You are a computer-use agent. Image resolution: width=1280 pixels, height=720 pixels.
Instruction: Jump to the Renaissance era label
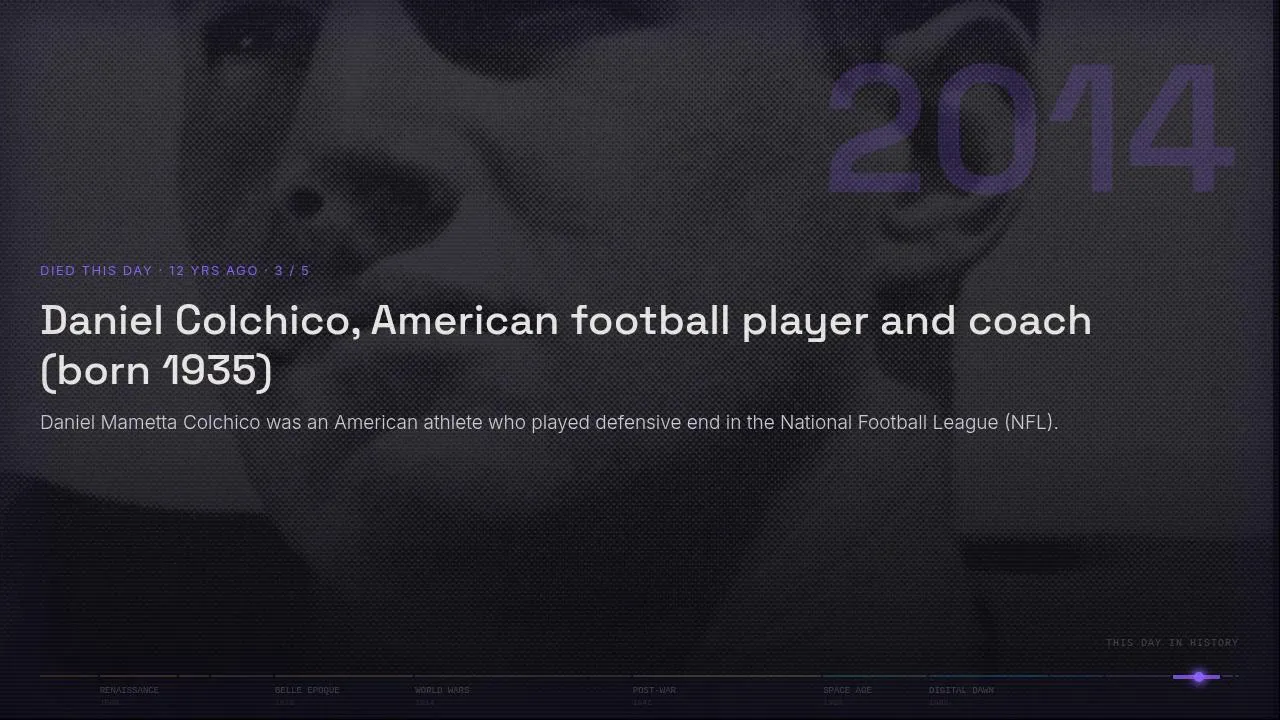coord(129,690)
